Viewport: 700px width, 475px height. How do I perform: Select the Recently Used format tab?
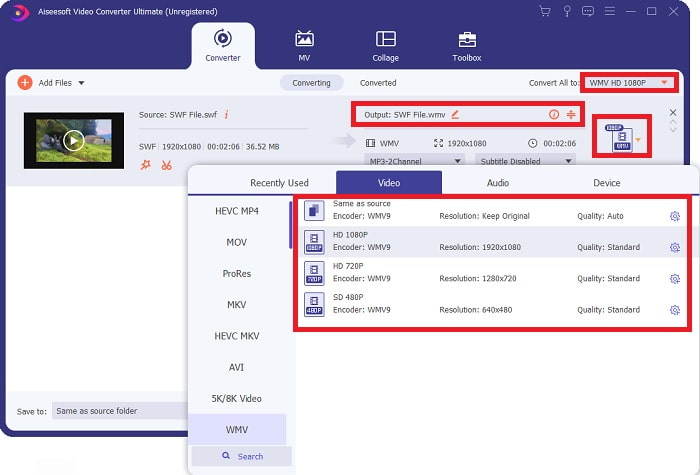point(279,183)
